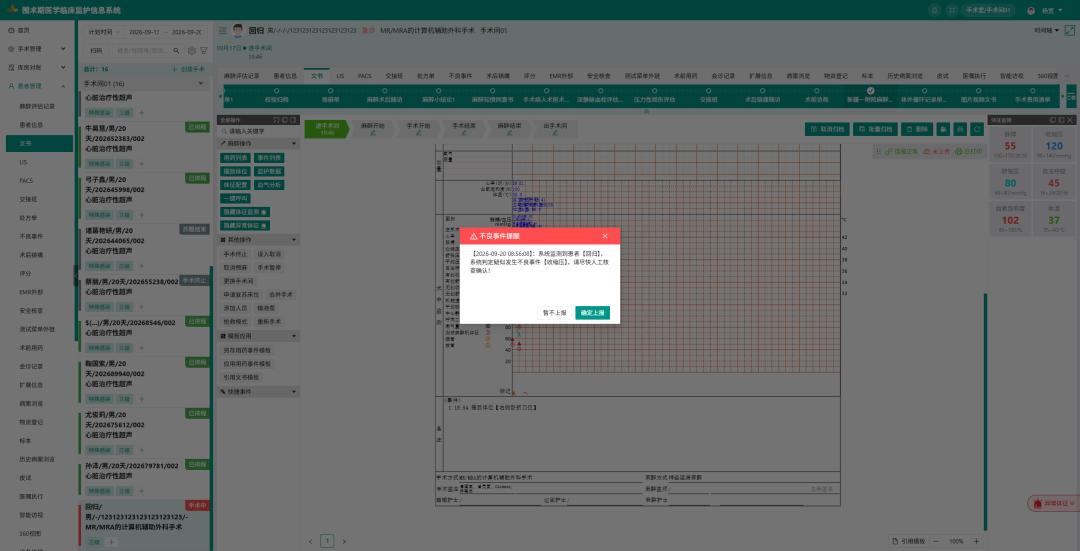Open the 时间轴 dropdown

point(1047,30)
